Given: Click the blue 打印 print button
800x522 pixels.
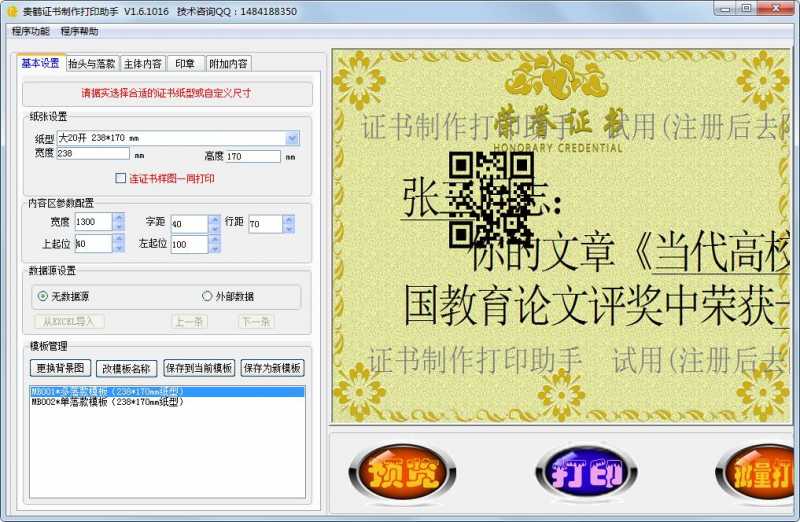Looking at the screenshot, I should coord(586,472).
